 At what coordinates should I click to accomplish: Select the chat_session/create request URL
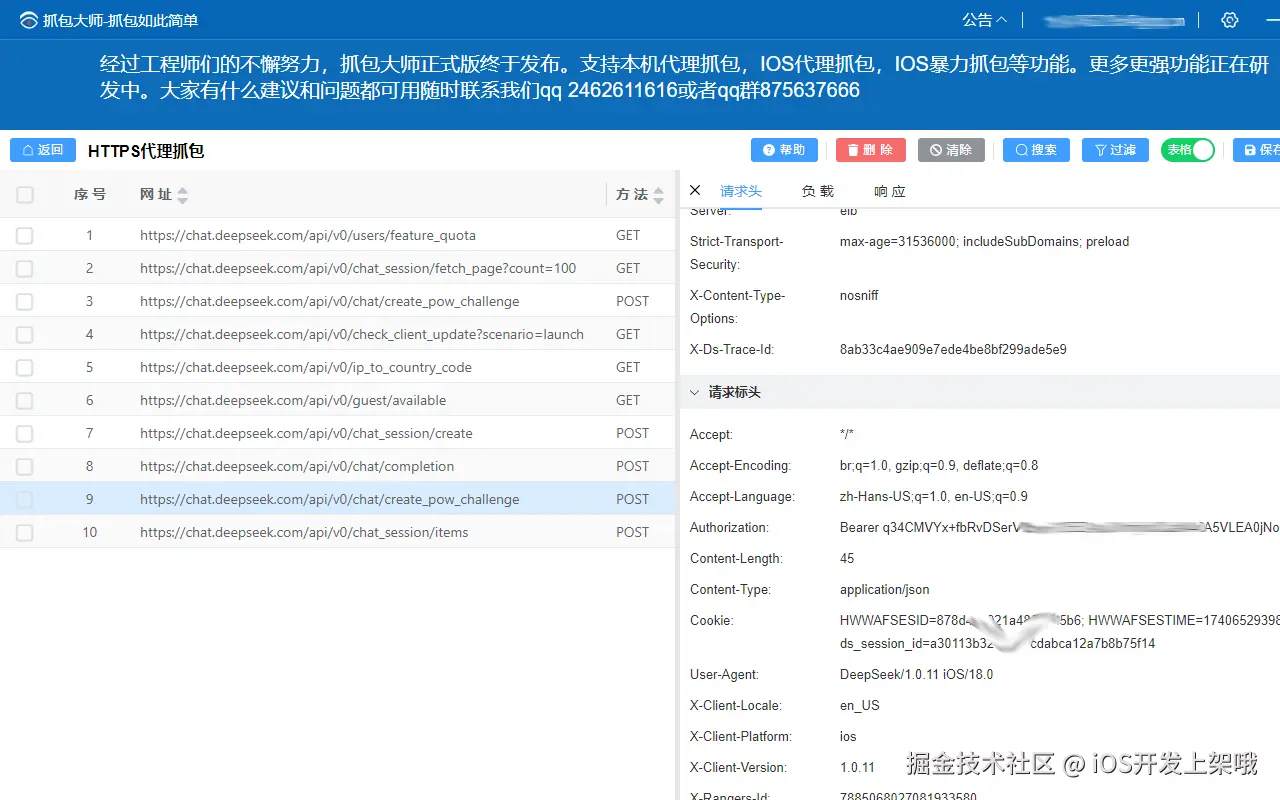click(x=306, y=434)
